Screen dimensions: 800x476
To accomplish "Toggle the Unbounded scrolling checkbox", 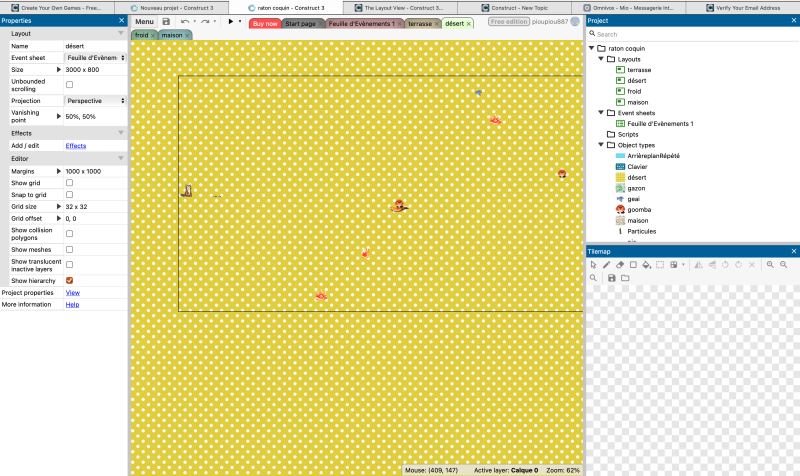I will point(69,85).
